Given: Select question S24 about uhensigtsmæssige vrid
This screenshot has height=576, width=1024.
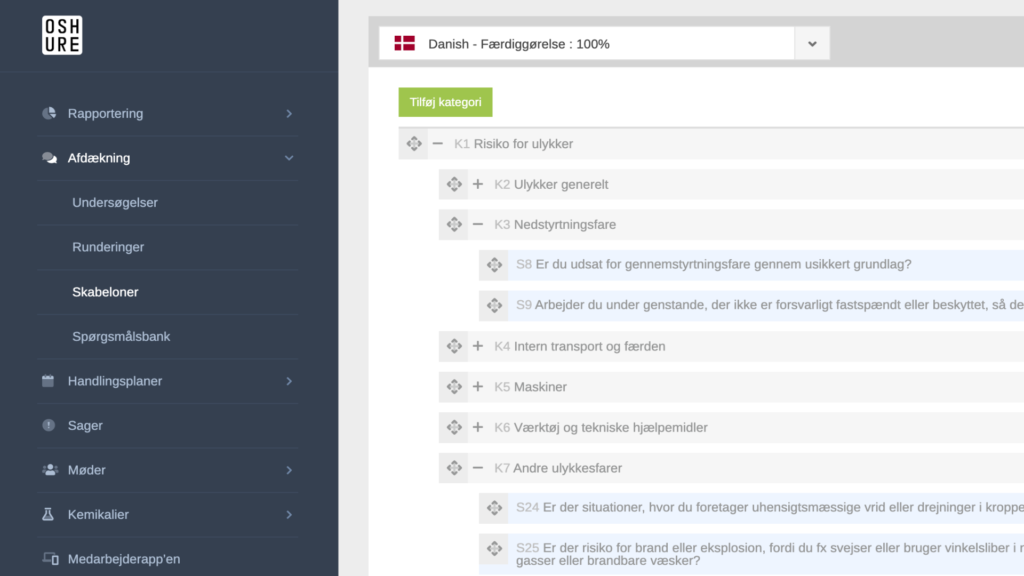Looking at the screenshot, I should point(760,508).
